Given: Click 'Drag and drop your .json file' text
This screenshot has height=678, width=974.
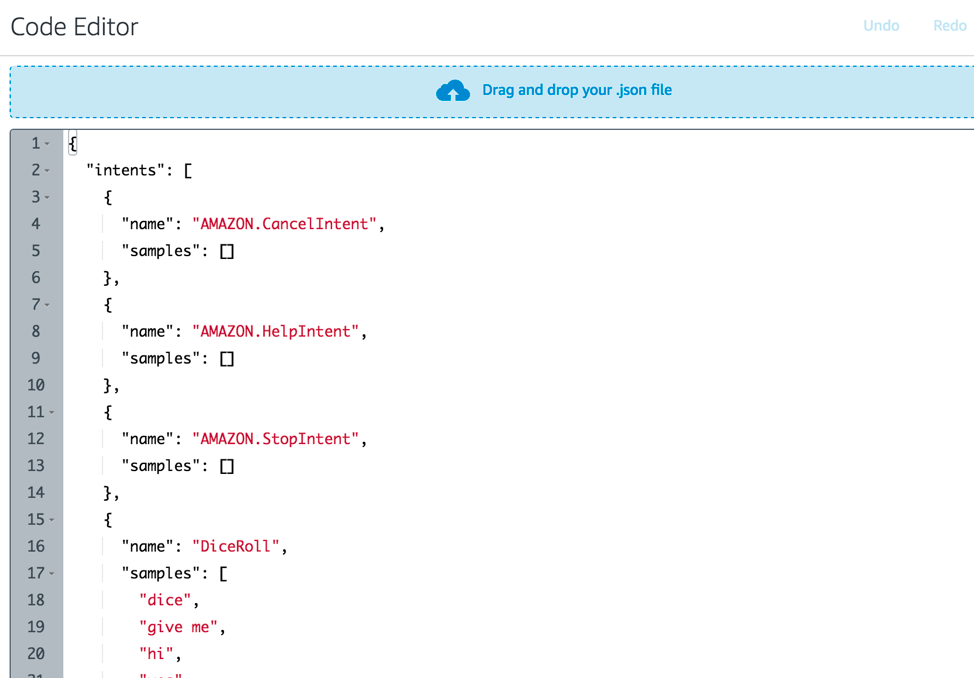Looking at the screenshot, I should click(x=577, y=90).
